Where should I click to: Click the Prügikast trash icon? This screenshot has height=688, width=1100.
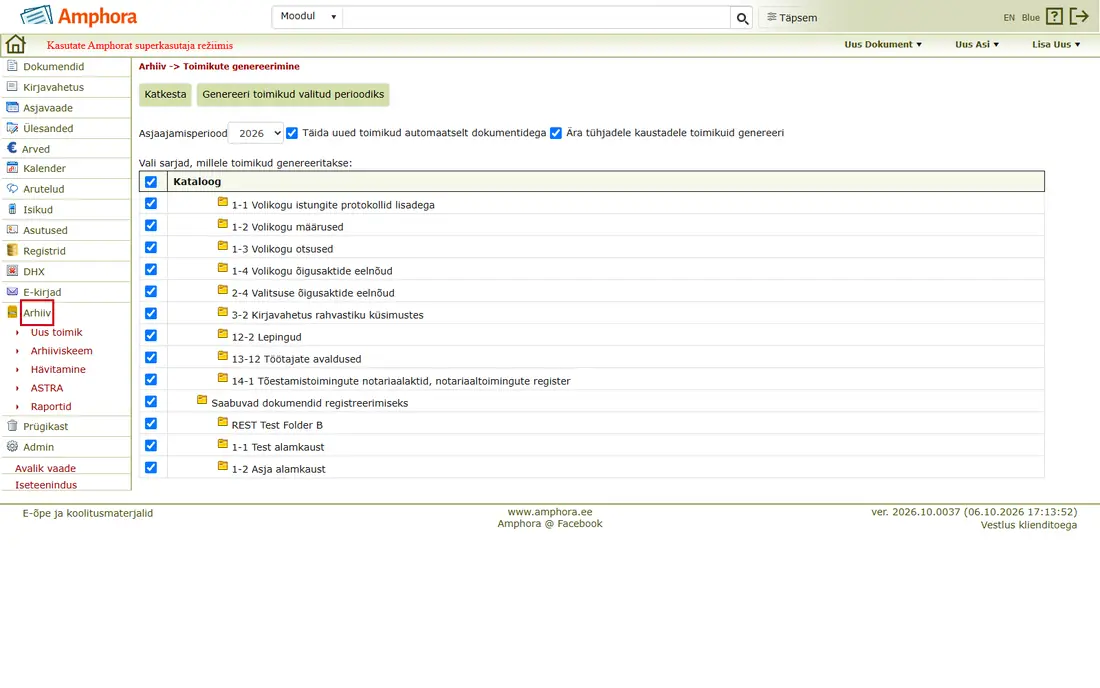(x=12, y=426)
